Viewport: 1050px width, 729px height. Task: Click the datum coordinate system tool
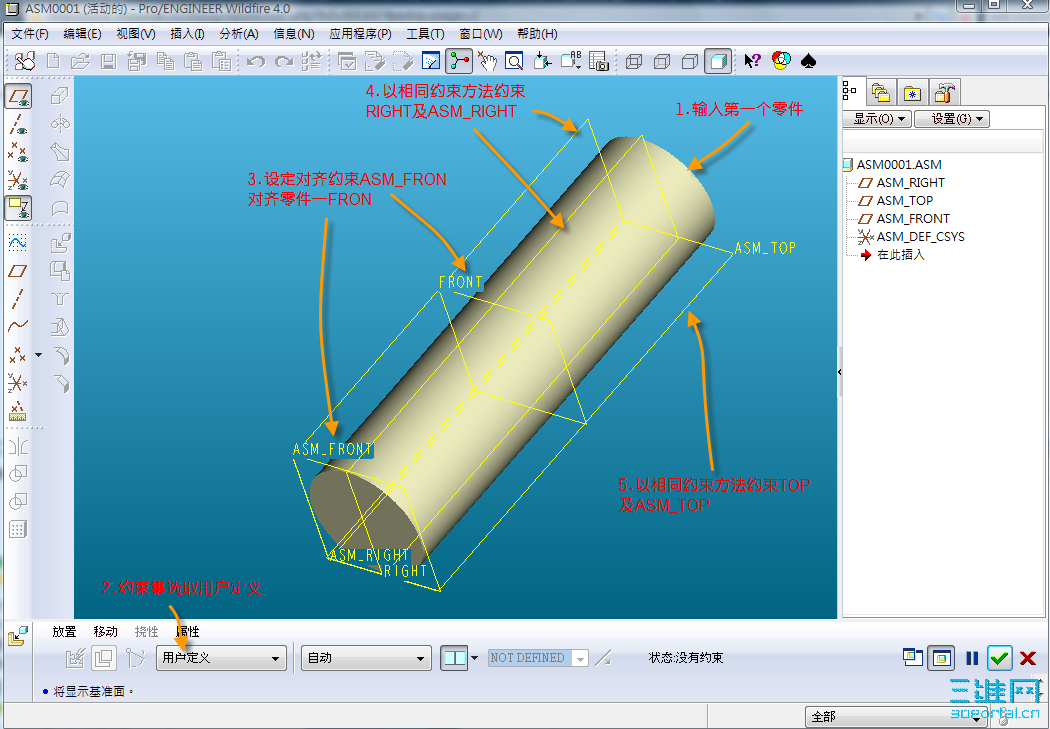[x=18, y=383]
